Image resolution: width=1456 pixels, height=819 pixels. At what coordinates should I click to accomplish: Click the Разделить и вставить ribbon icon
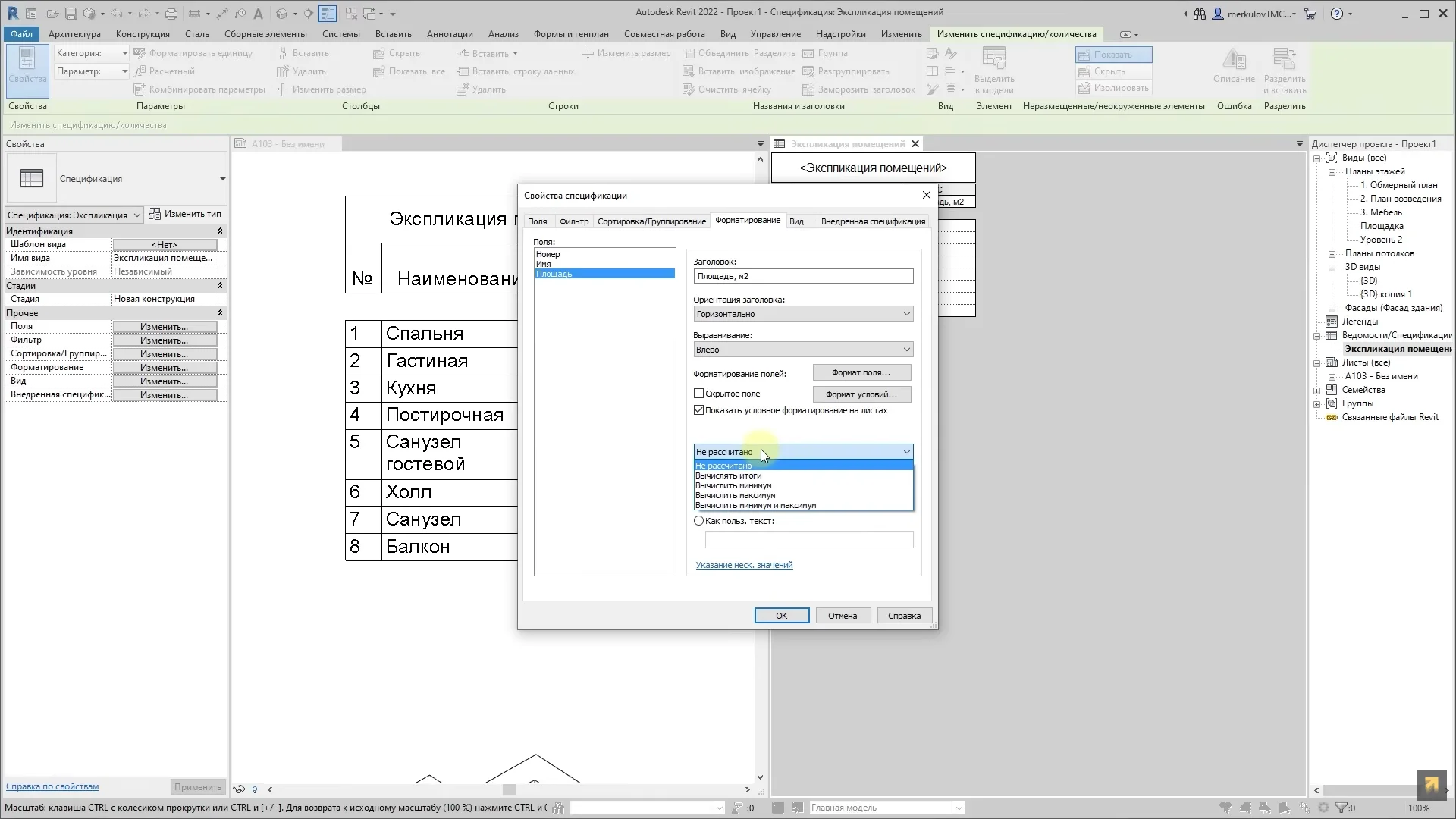coord(1285,71)
